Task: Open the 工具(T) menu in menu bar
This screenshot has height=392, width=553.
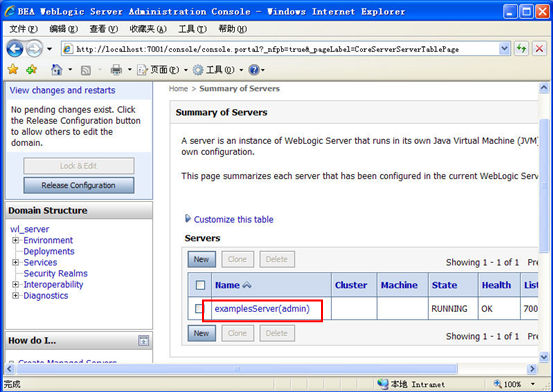Action: pyautogui.click(x=192, y=29)
